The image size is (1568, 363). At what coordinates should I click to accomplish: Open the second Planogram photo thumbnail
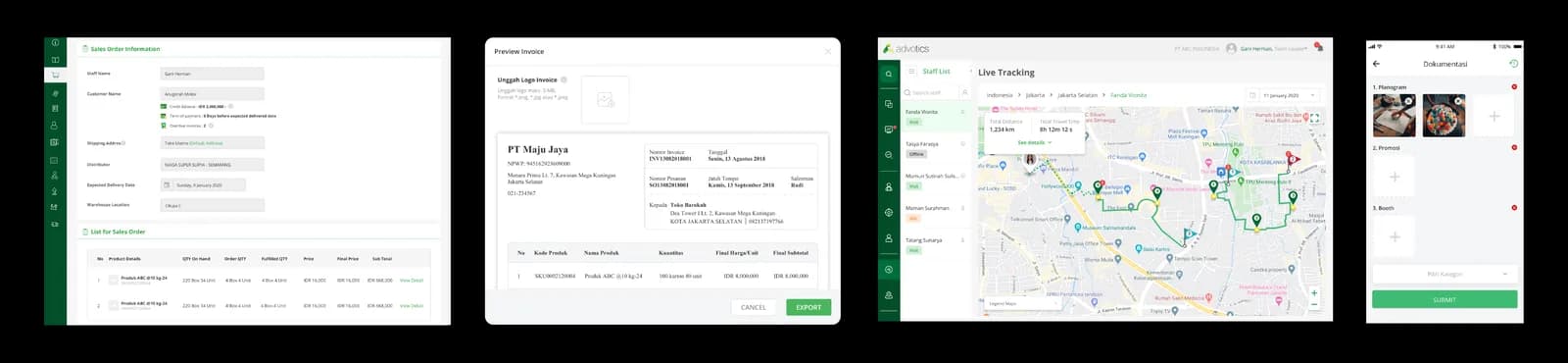[1444, 115]
